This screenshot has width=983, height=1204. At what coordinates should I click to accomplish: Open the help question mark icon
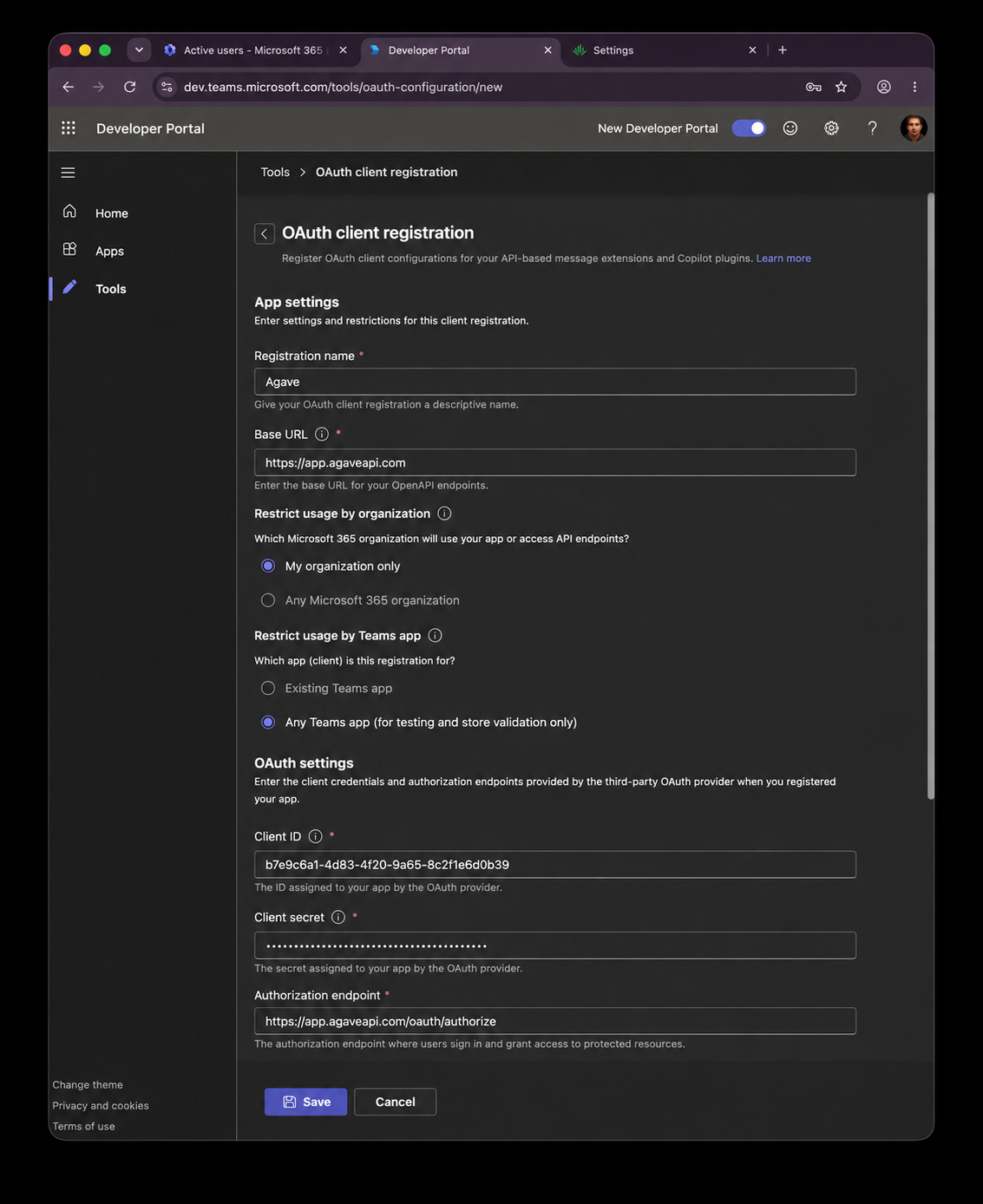coord(872,128)
